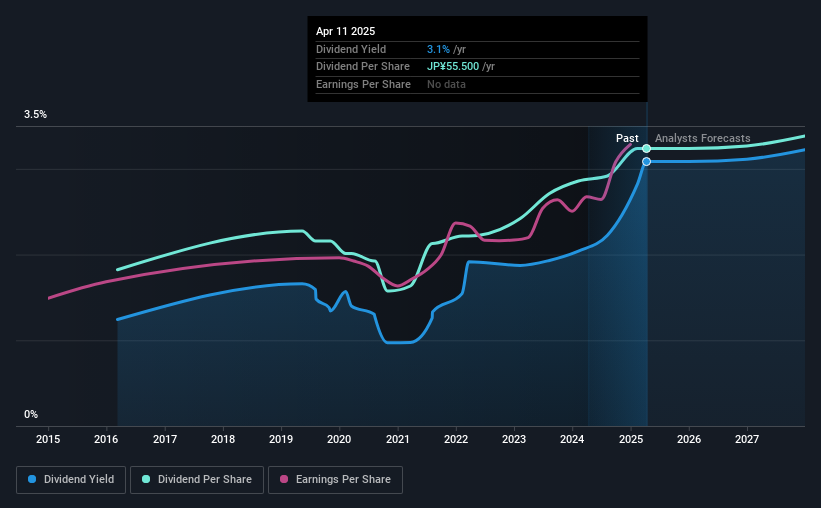This screenshot has width=821, height=508.
Task: Click the '3.5%' y-axis label
Action: pos(35,114)
